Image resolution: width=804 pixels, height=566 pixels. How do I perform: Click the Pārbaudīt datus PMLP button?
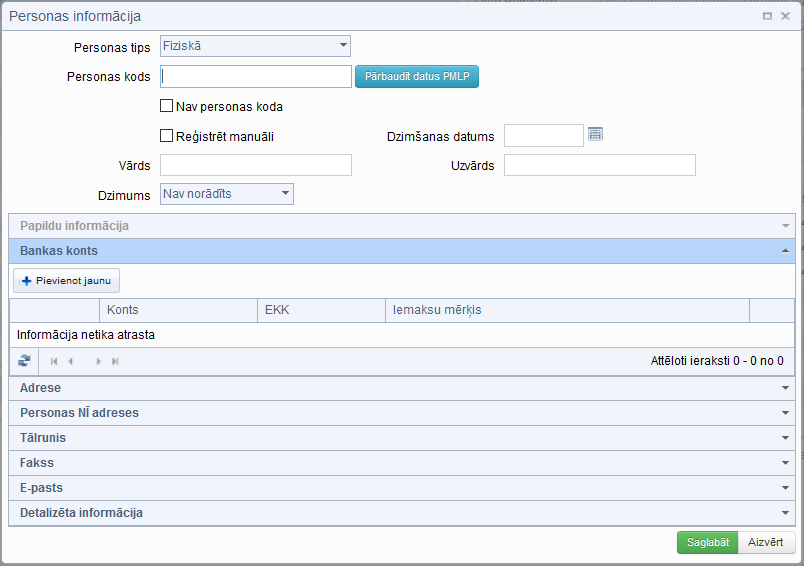417,77
